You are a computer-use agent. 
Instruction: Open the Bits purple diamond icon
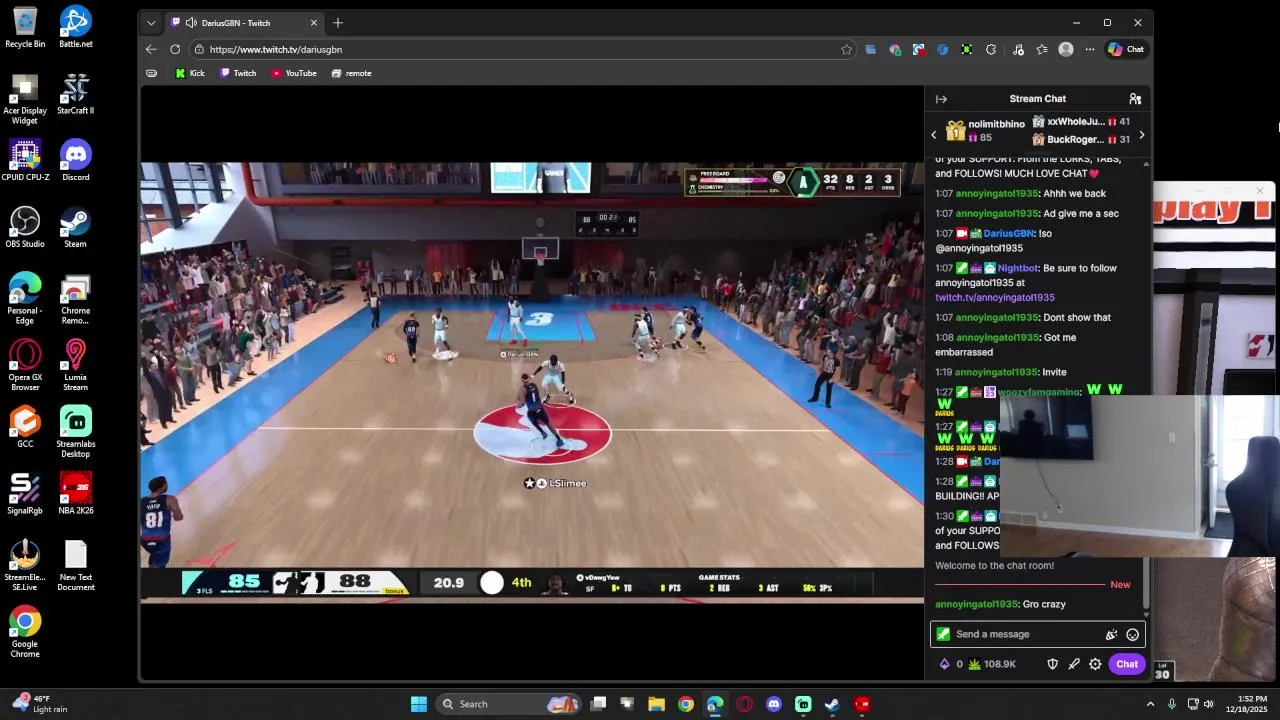click(x=944, y=664)
